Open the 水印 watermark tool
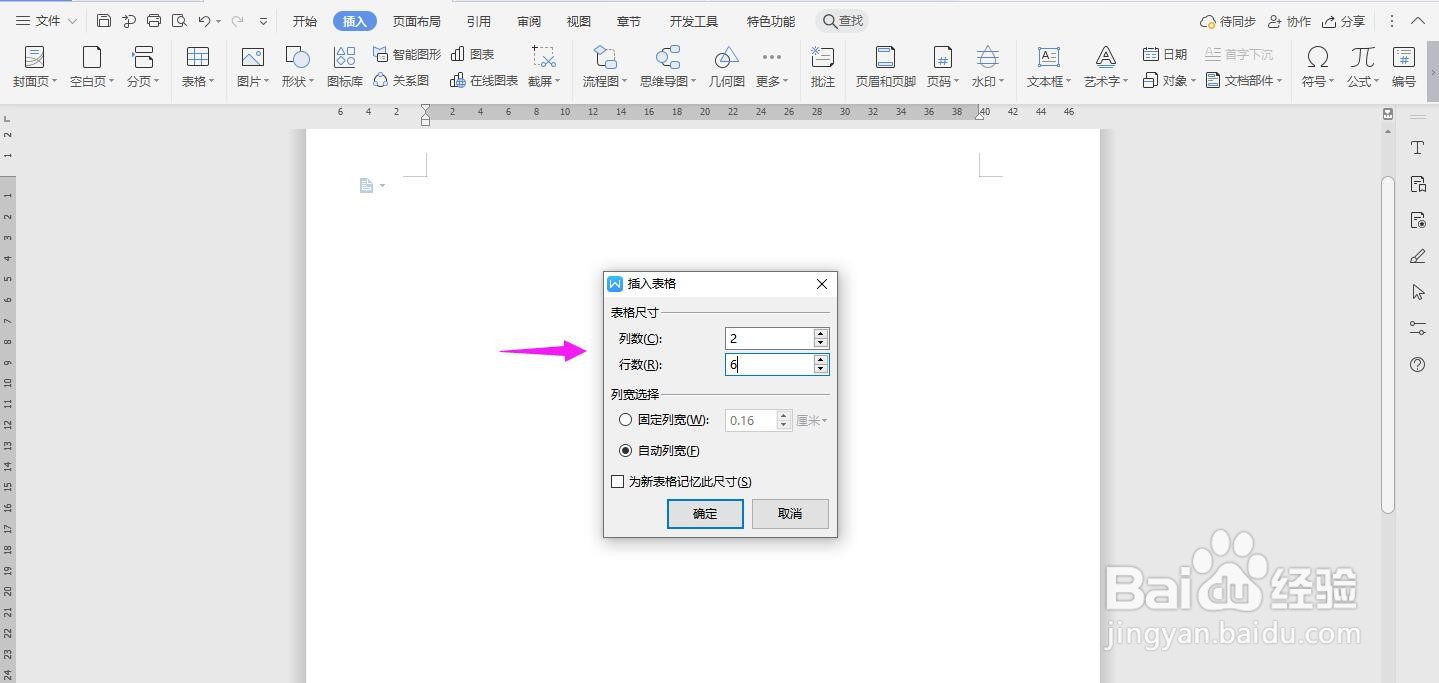The image size is (1439, 683). click(x=988, y=67)
